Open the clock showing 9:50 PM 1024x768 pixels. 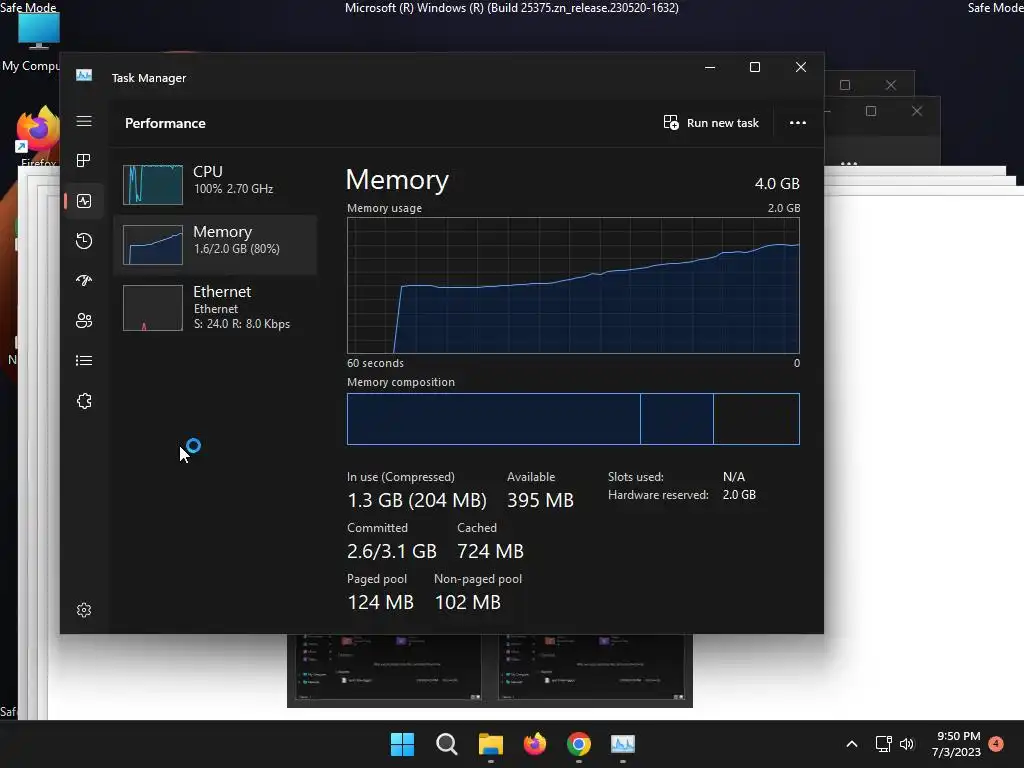click(x=957, y=744)
